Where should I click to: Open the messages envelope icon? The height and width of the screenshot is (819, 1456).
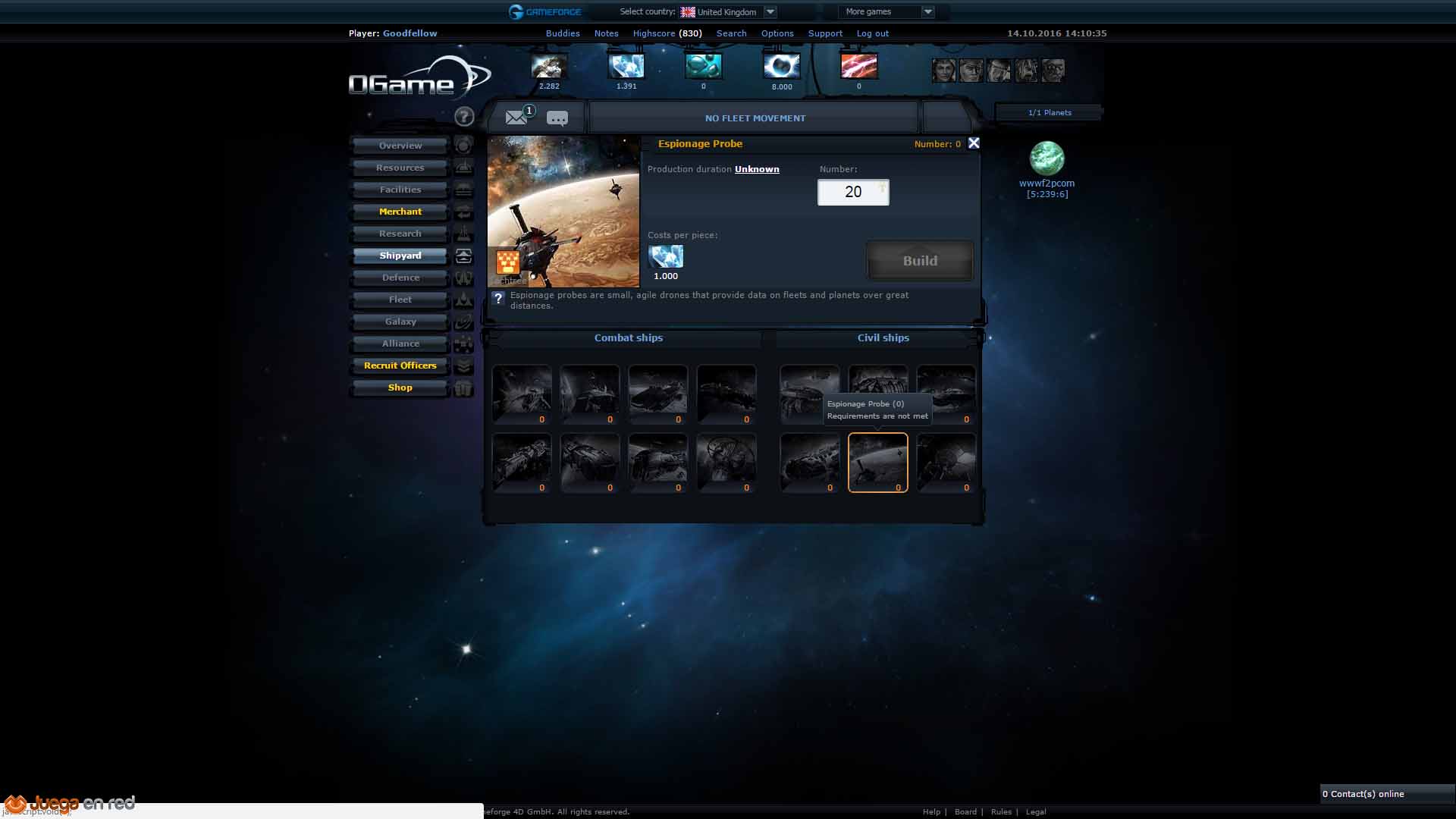coord(516,118)
